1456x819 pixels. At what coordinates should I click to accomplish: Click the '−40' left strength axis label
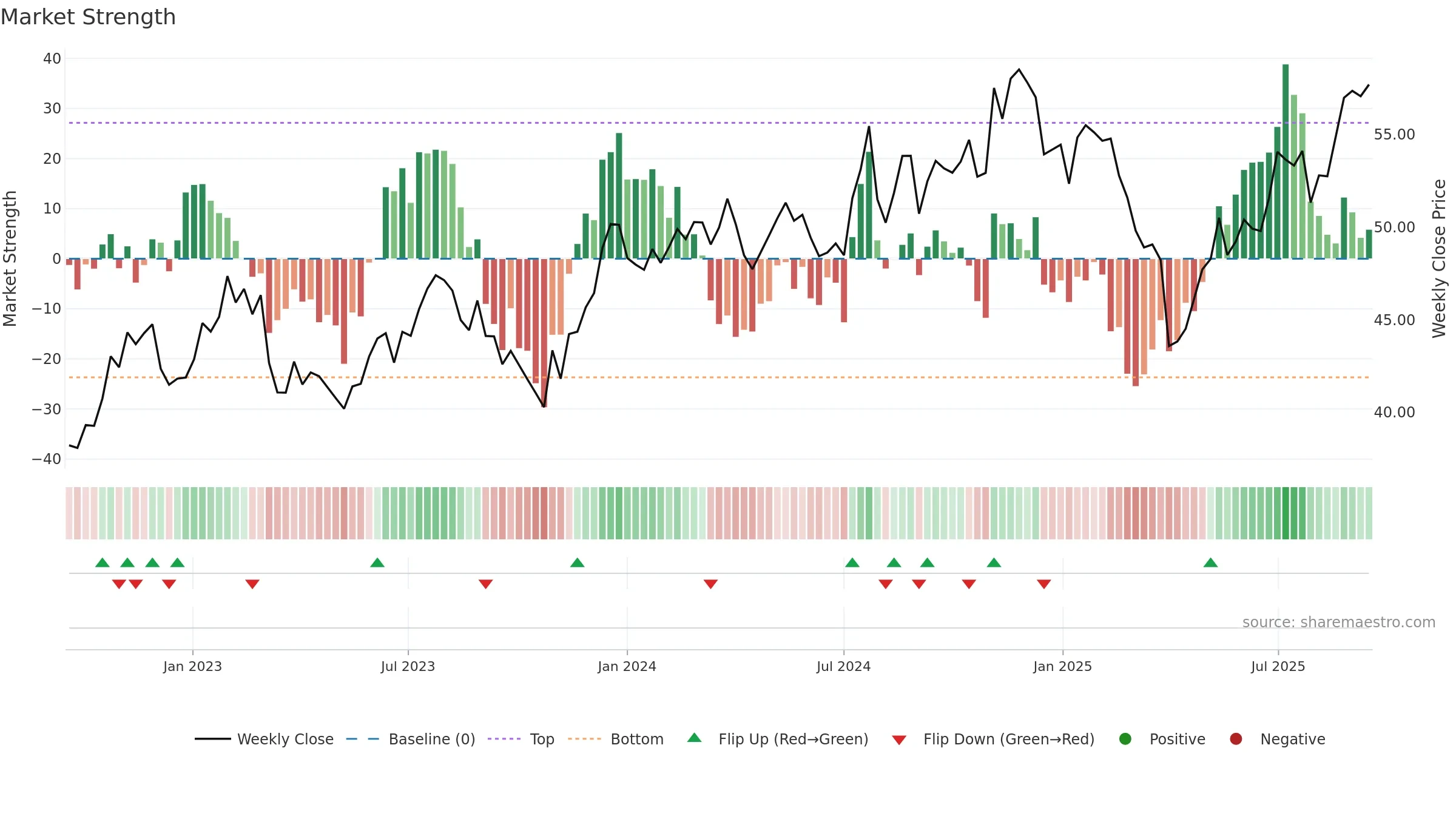pyautogui.click(x=47, y=459)
